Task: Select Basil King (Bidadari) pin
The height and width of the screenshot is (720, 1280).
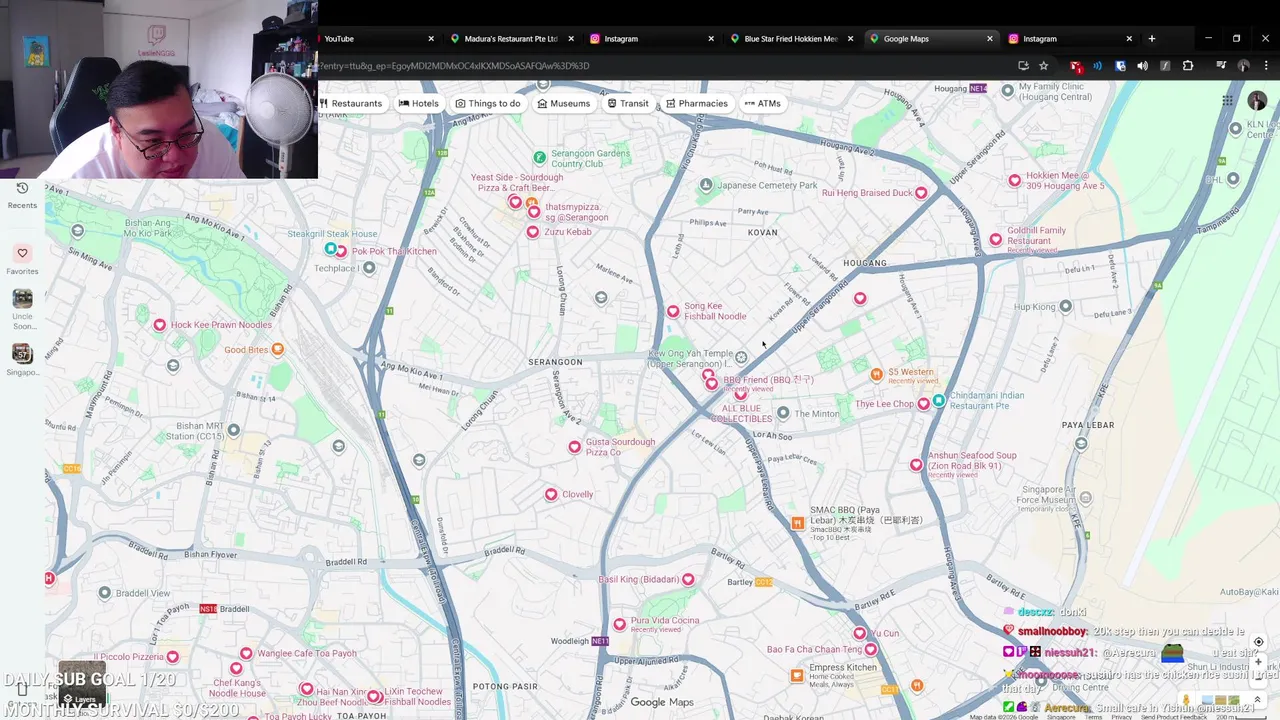Action: tap(688, 580)
